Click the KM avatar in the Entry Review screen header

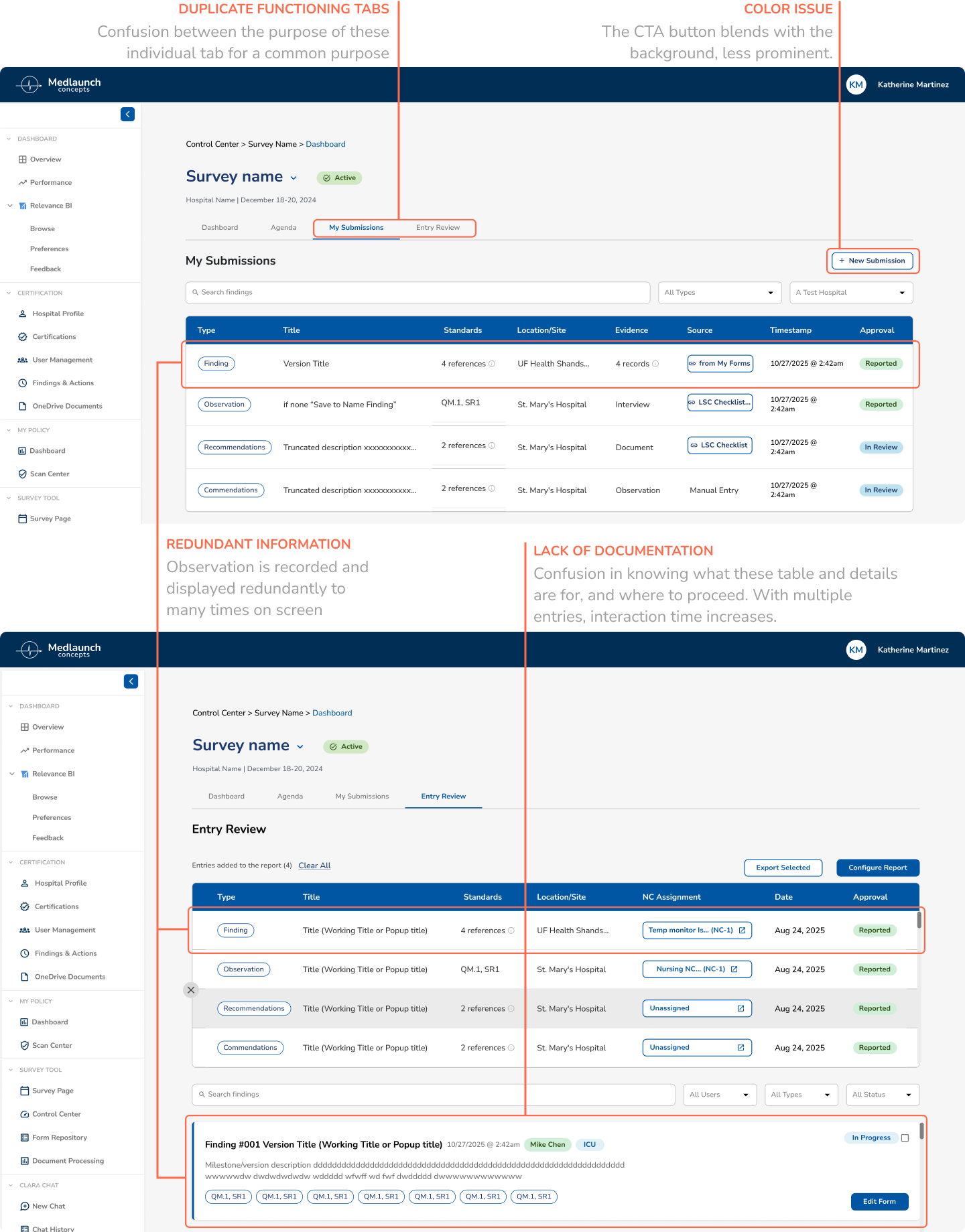point(856,650)
